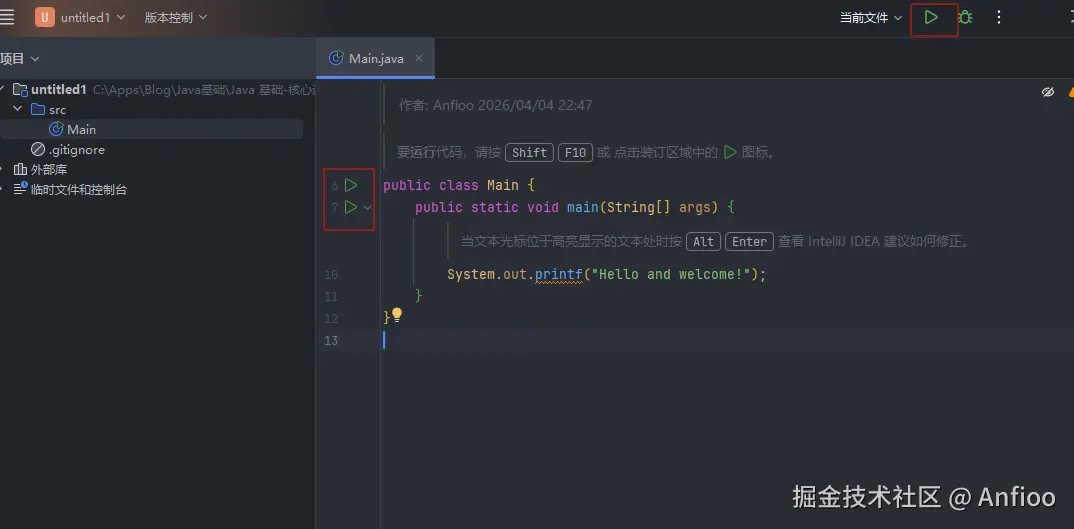Viewport: 1074px width, 529px height.
Task: Click the 外部库 library icon
Action: 20,169
